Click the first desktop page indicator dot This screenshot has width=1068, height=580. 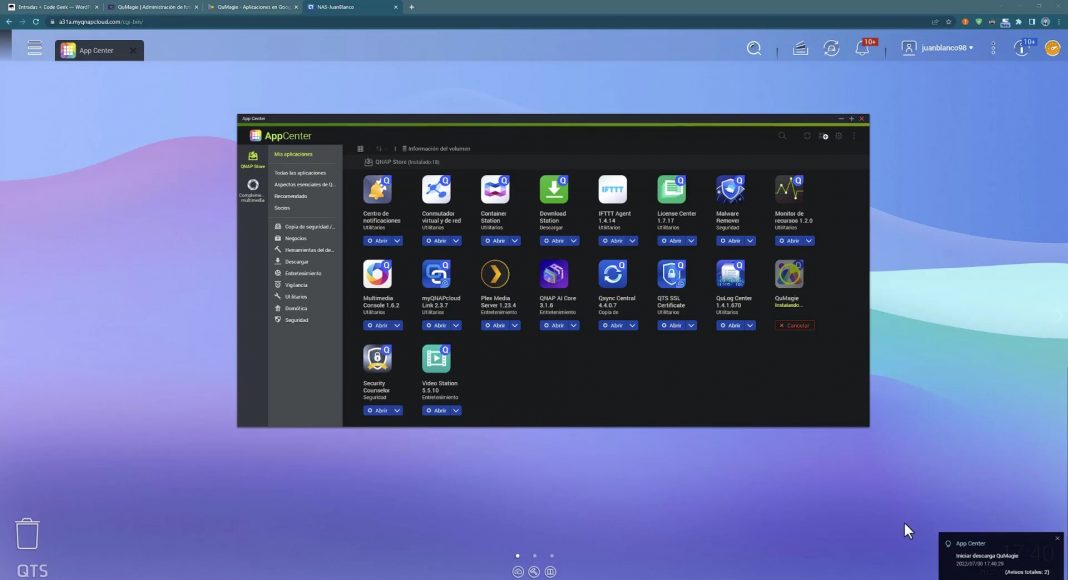(x=517, y=555)
